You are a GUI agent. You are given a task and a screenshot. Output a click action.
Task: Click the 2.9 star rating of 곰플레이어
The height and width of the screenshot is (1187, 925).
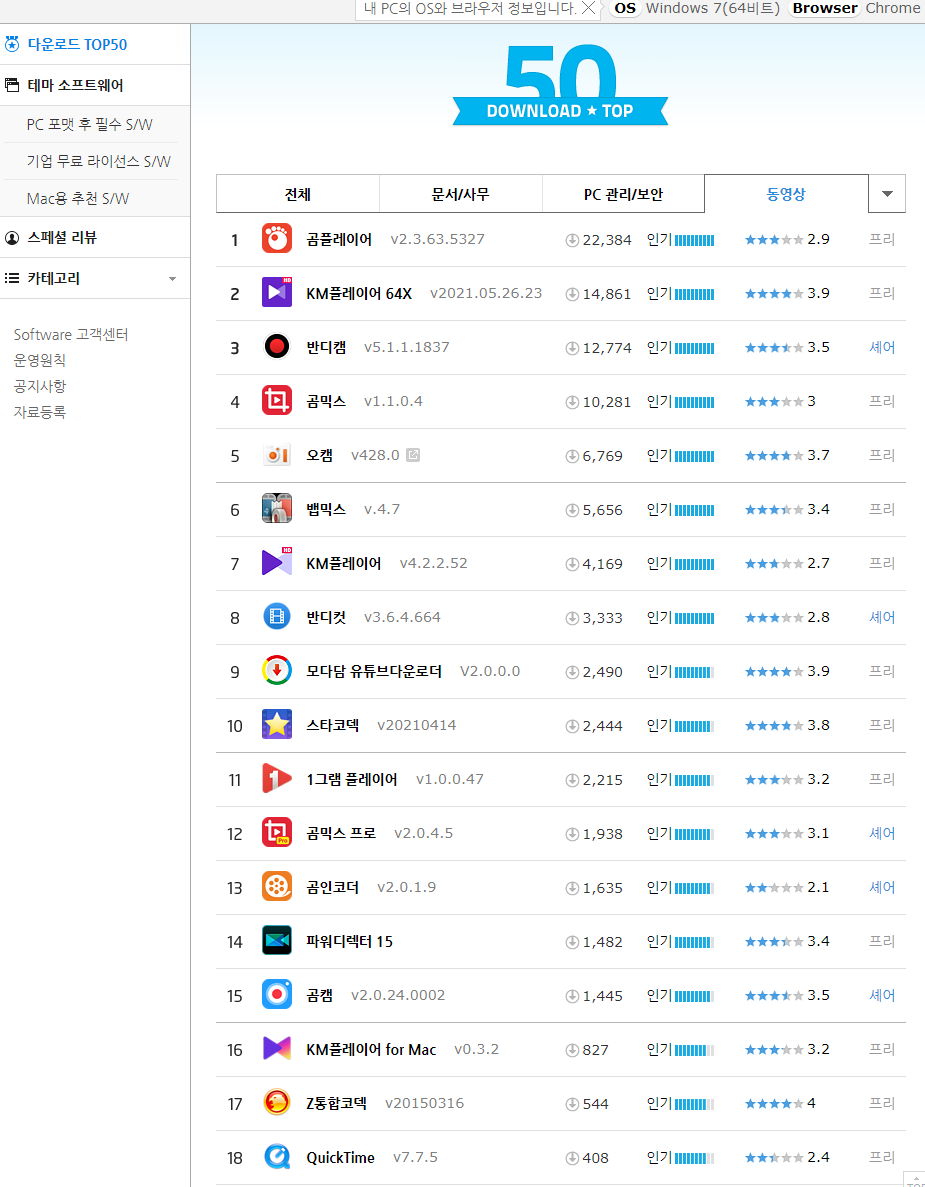[787, 239]
